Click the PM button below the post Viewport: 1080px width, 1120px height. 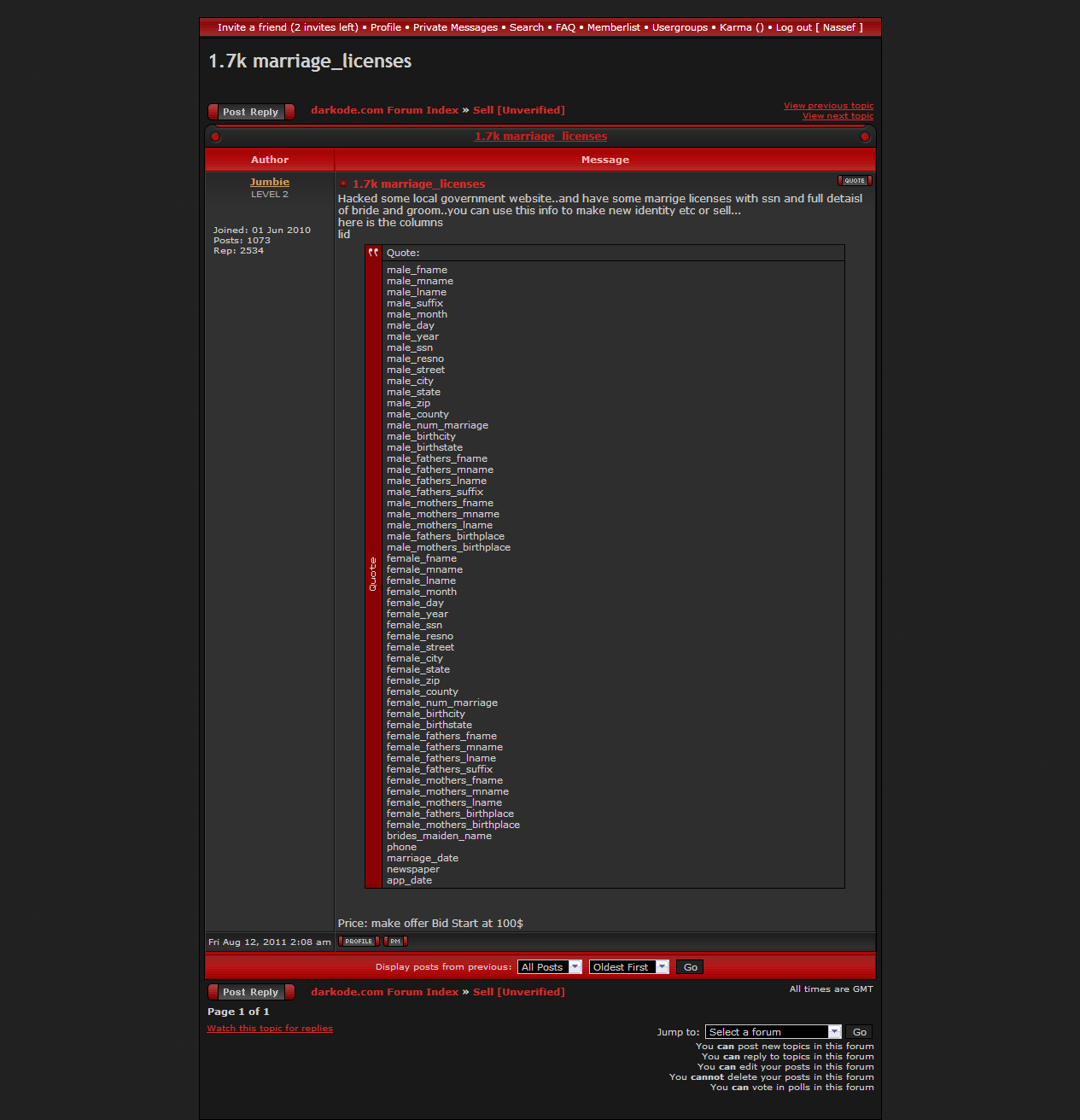tap(395, 942)
